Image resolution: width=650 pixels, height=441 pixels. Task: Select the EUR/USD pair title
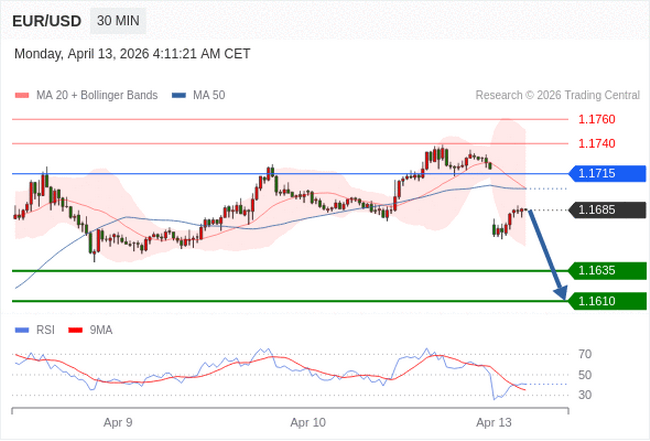[x=47, y=21]
